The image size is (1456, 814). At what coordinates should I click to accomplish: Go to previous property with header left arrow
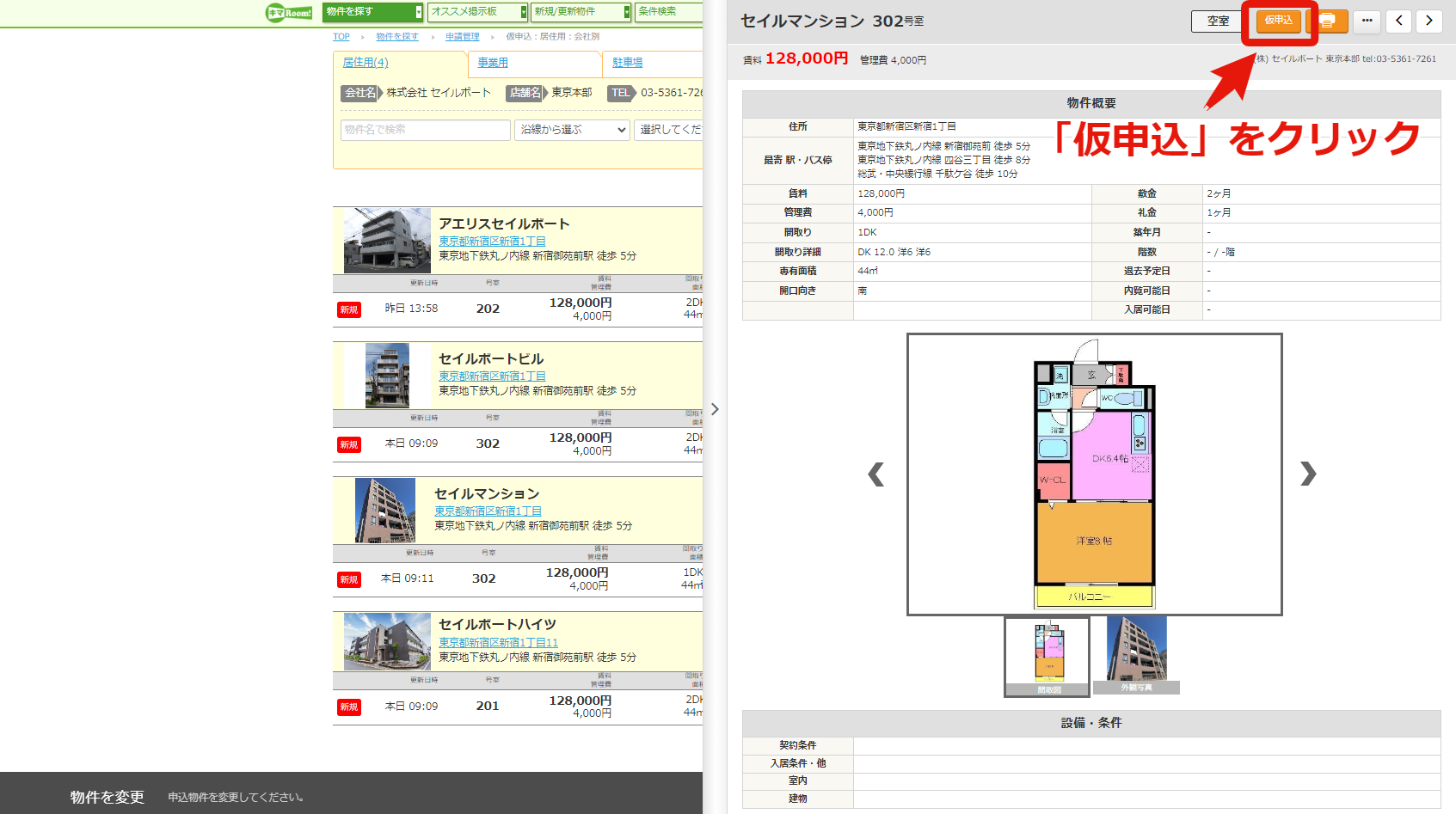(1399, 21)
